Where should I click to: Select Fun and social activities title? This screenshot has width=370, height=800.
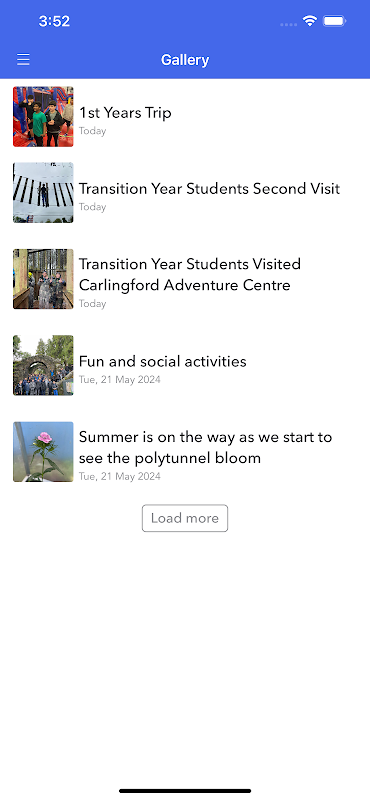pyautogui.click(x=162, y=361)
